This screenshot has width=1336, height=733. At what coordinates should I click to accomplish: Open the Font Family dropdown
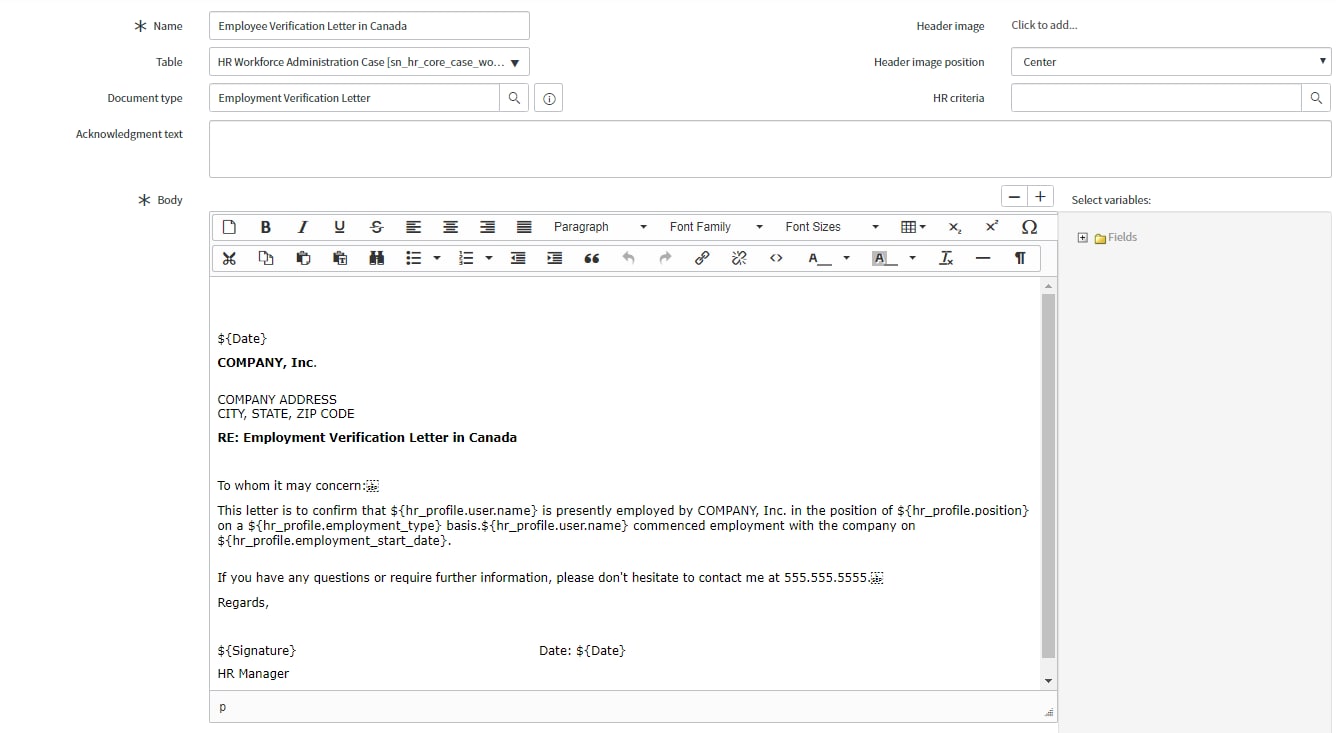point(716,227)
